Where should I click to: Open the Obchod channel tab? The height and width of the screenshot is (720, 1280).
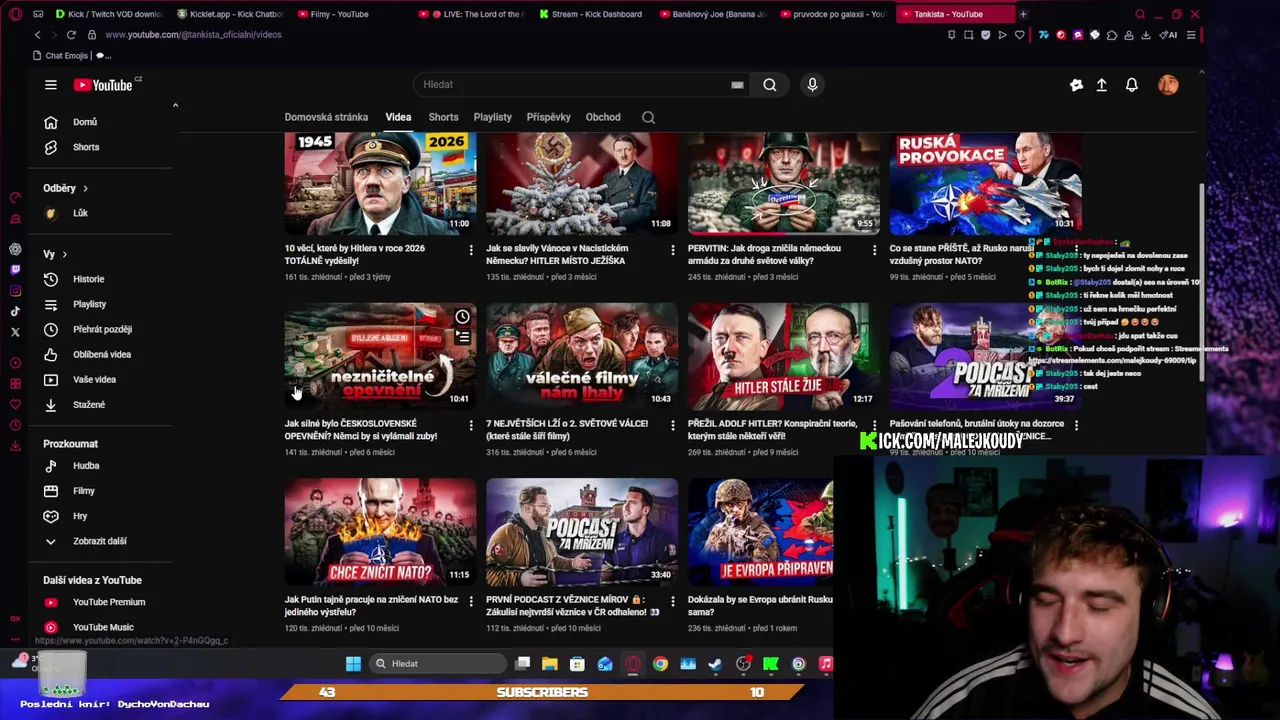[603, 117]
